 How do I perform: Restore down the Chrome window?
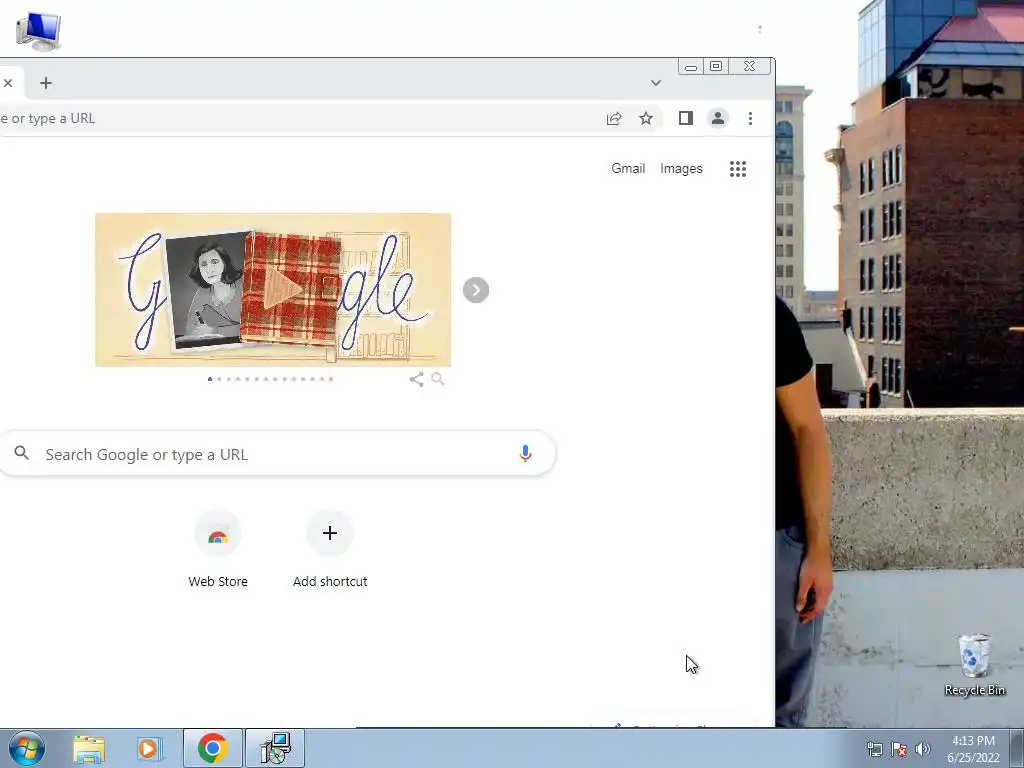click(716, 67)
